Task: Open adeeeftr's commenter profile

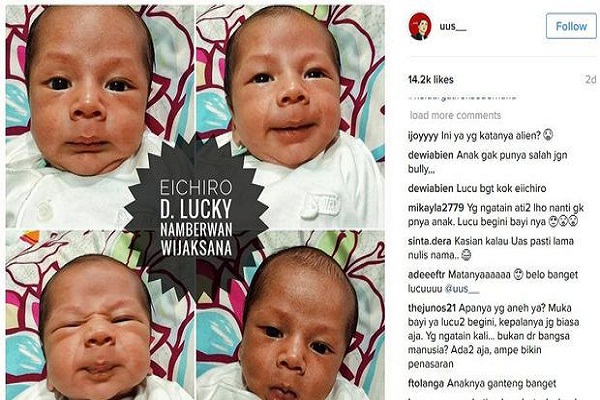Action: pyautogui.click(x=426, y=274)
